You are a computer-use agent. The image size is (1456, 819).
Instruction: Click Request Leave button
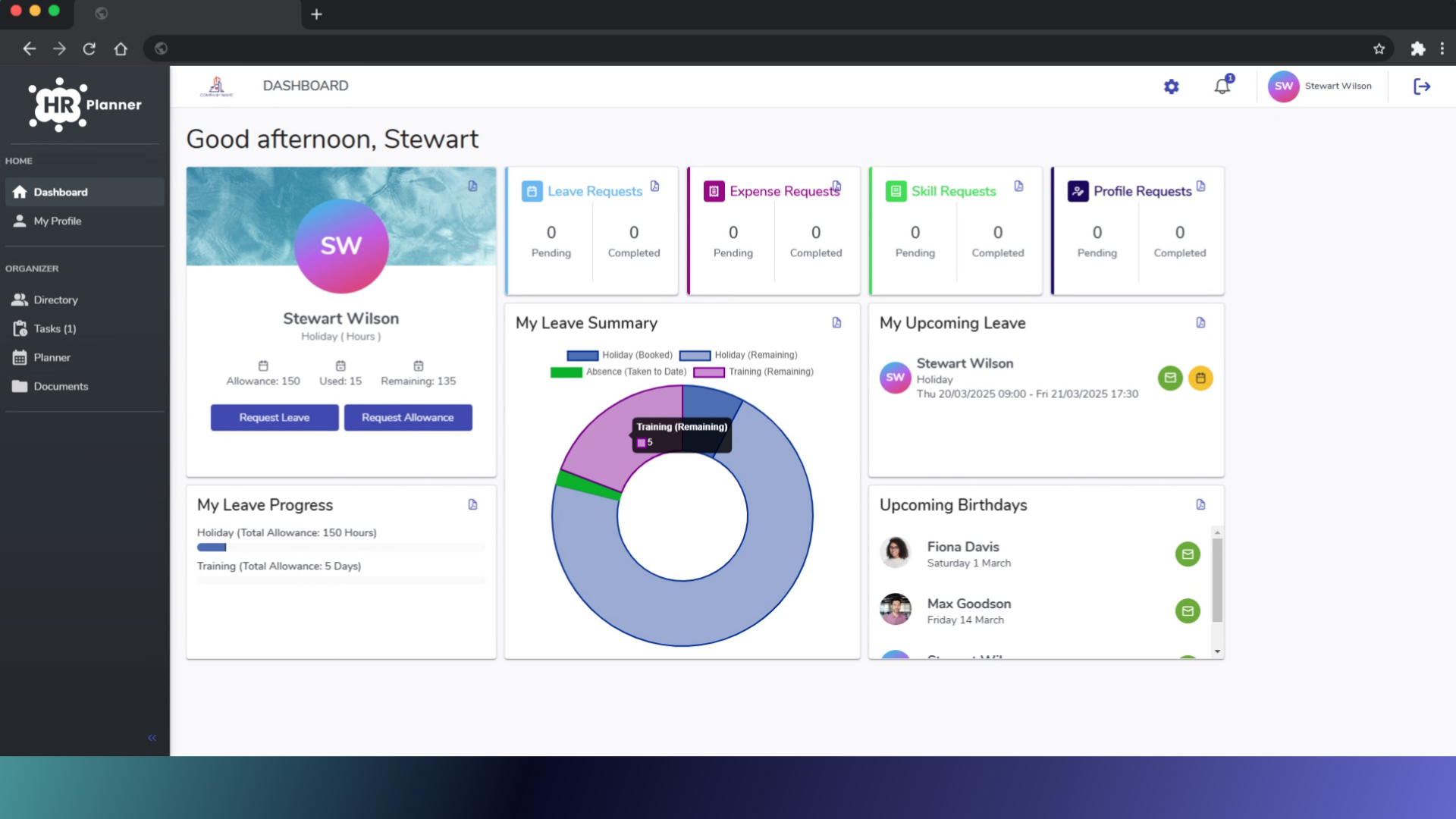pos(275,418)
